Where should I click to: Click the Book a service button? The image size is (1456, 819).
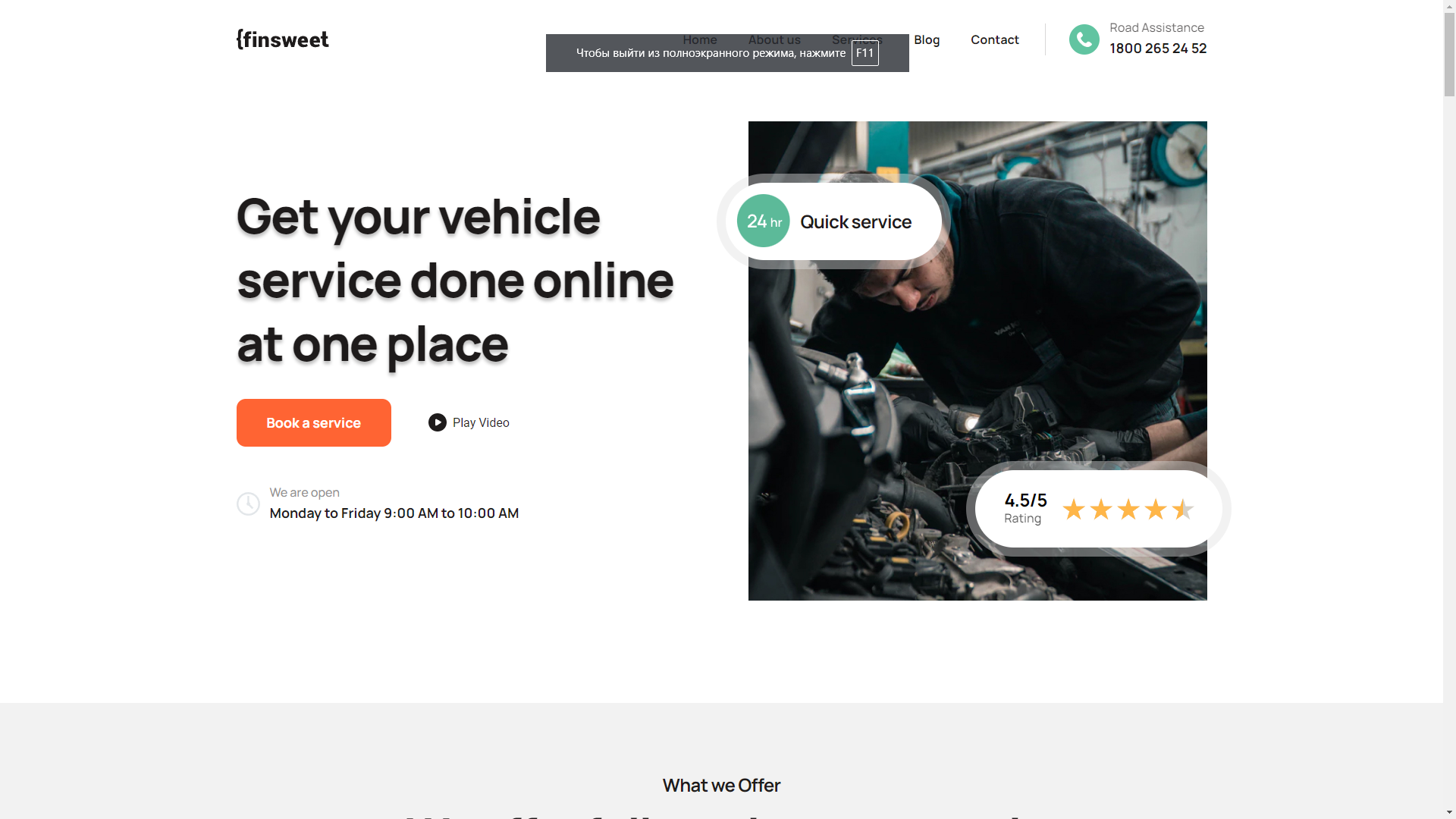pyautogui.click(x=313, y=422)
